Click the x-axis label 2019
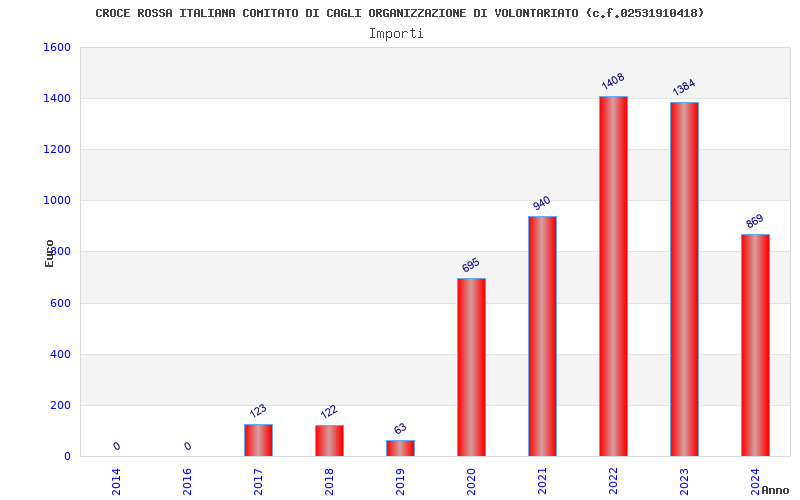The image size is (800, 500). point(400,481)
